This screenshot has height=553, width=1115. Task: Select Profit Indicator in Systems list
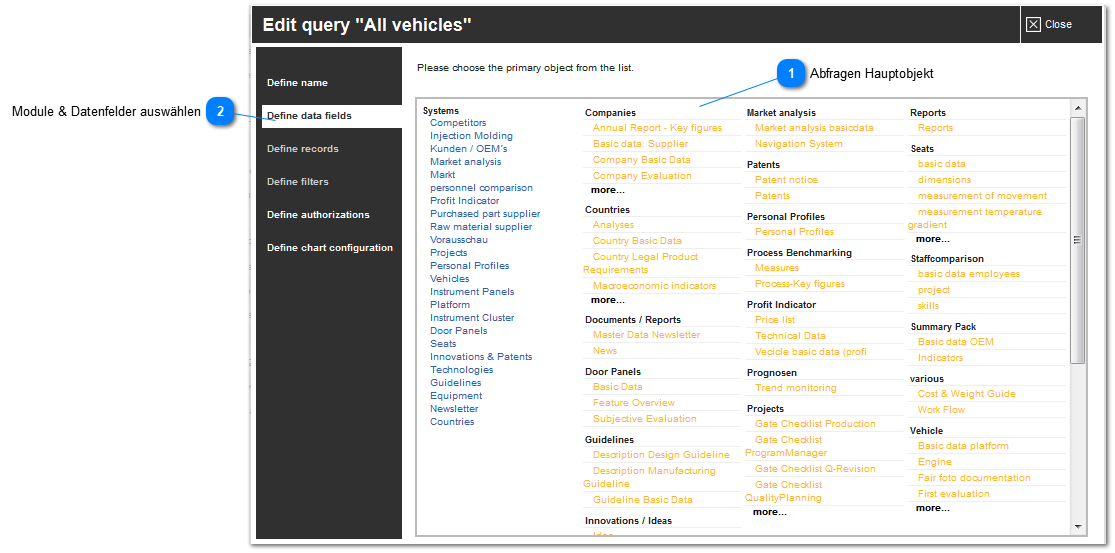465,200
